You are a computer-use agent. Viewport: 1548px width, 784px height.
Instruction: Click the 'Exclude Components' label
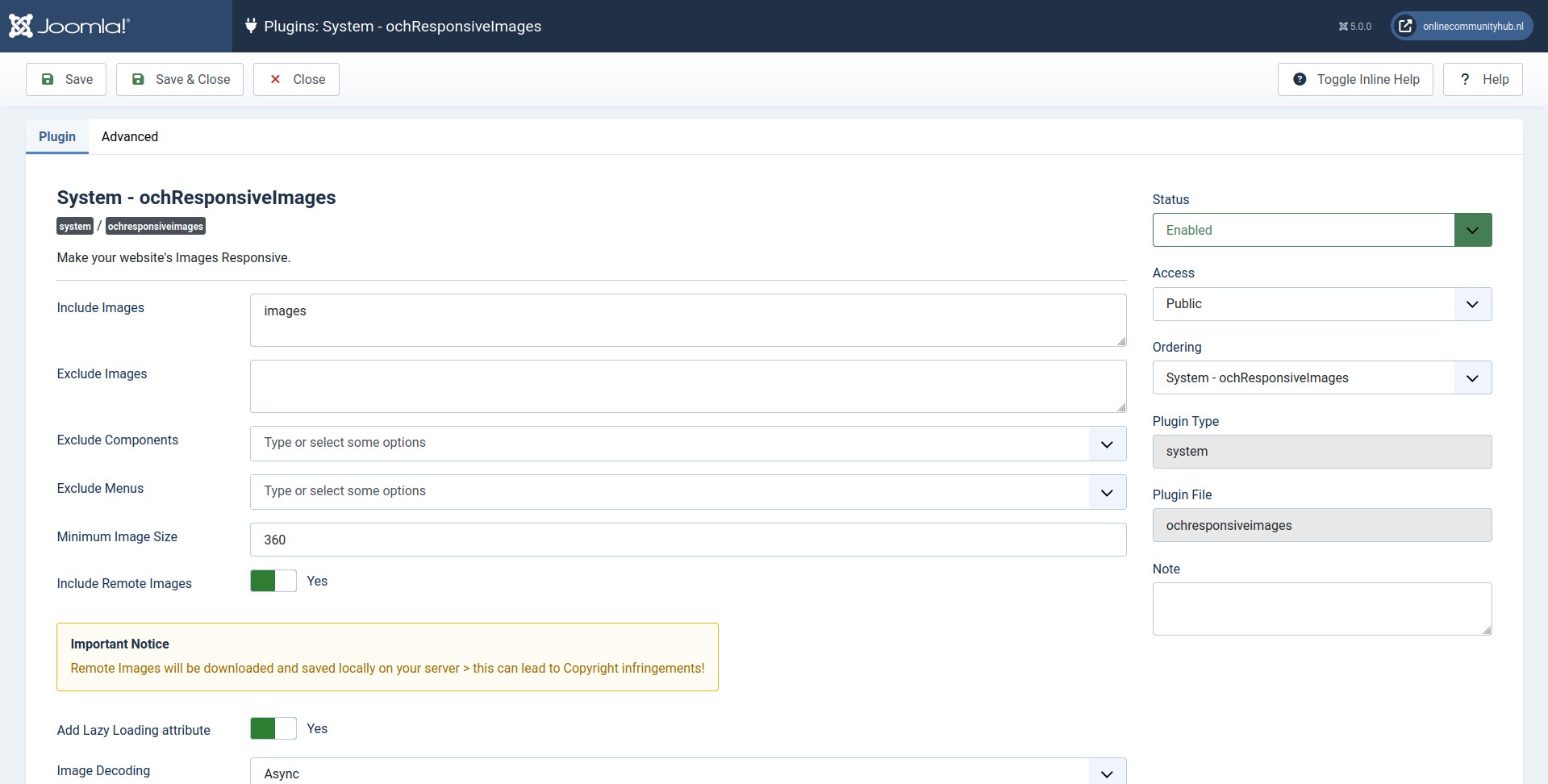coord(117,440)
